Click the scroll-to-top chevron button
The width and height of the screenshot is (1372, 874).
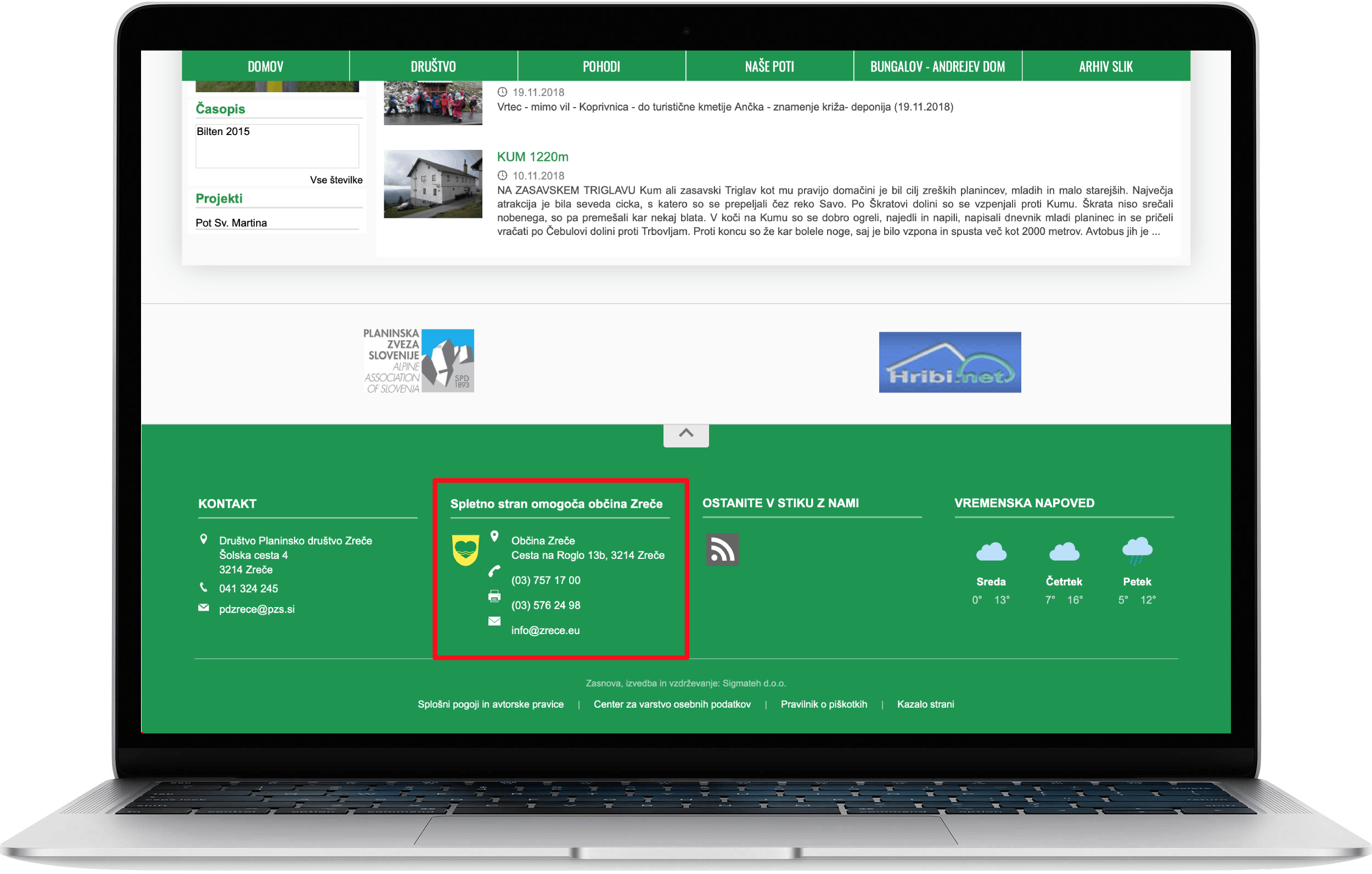tap(685, 434)
